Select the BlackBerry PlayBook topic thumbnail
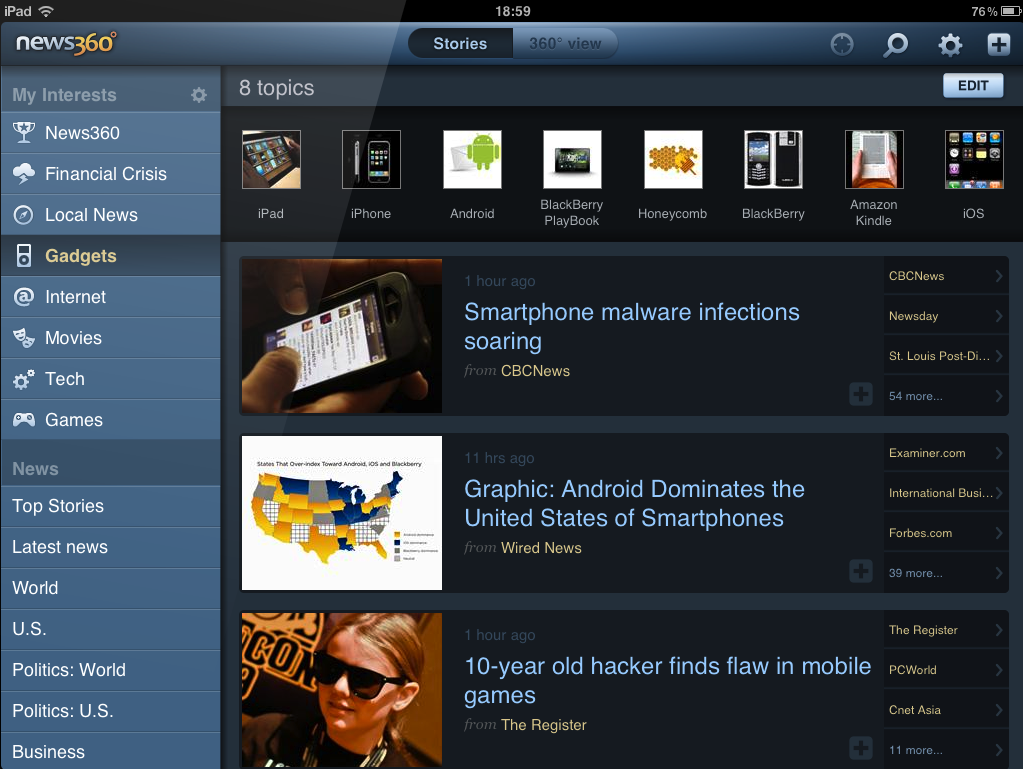Screen dimensions: 1023x769 click(572, 159)
